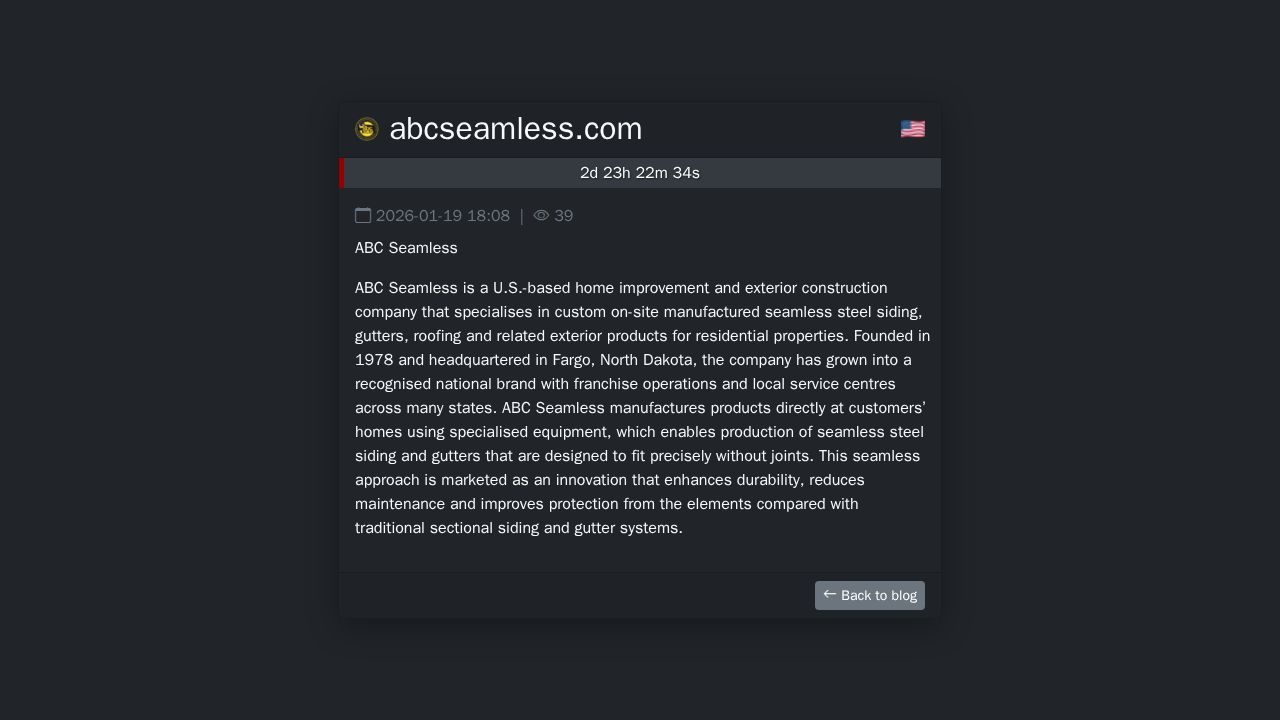Click the view count number 39
This screenshot has width=1280, height=720.
coord(564,216)
